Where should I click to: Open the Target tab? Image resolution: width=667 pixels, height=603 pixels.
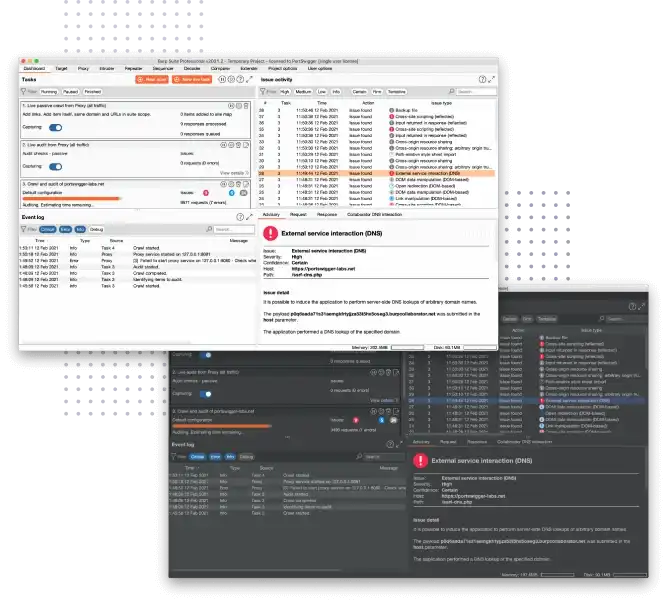click(x=61, y=68)
